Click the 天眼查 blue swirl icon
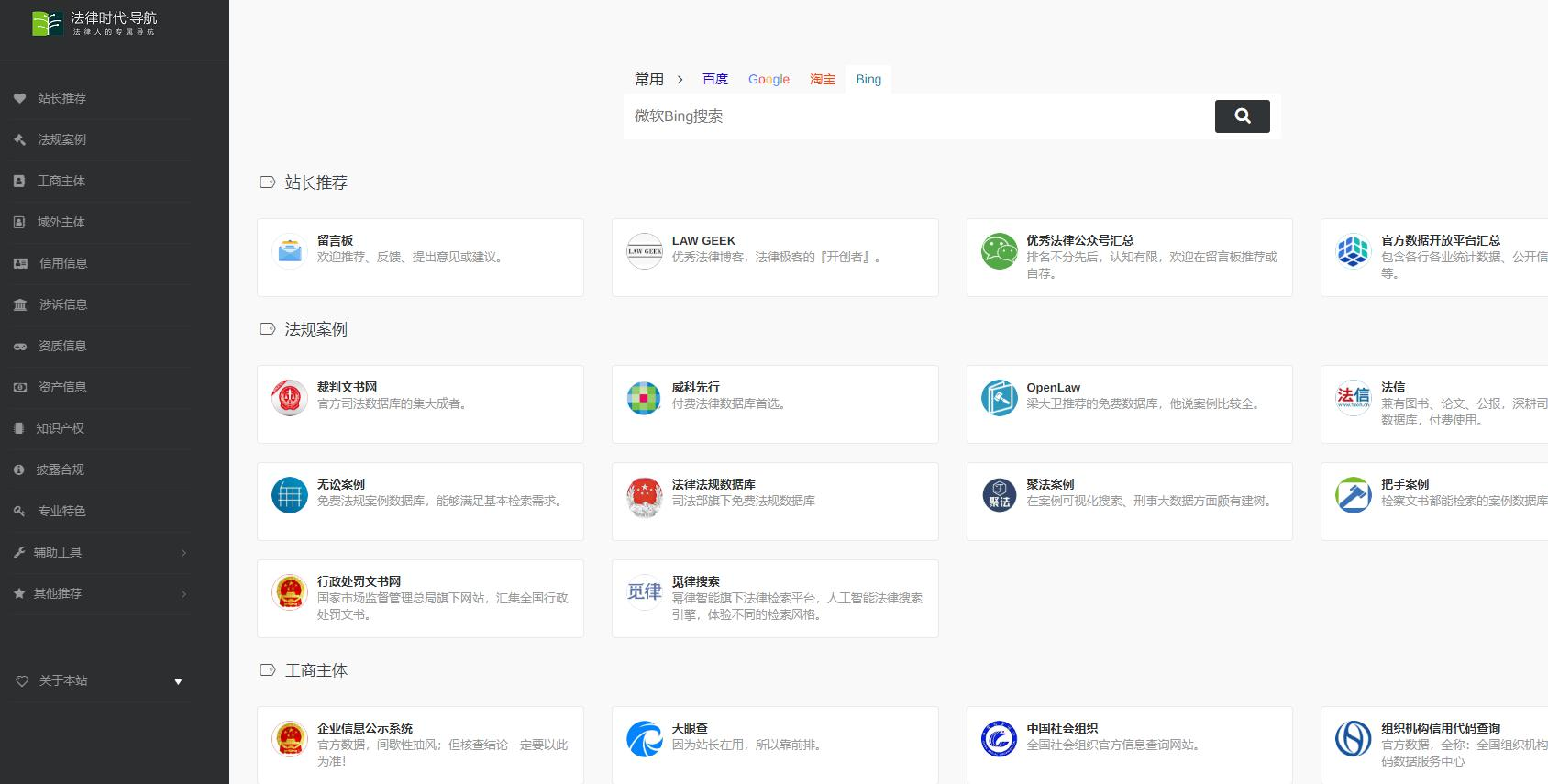Viewport: 1548px width, 784px height. 645,739
